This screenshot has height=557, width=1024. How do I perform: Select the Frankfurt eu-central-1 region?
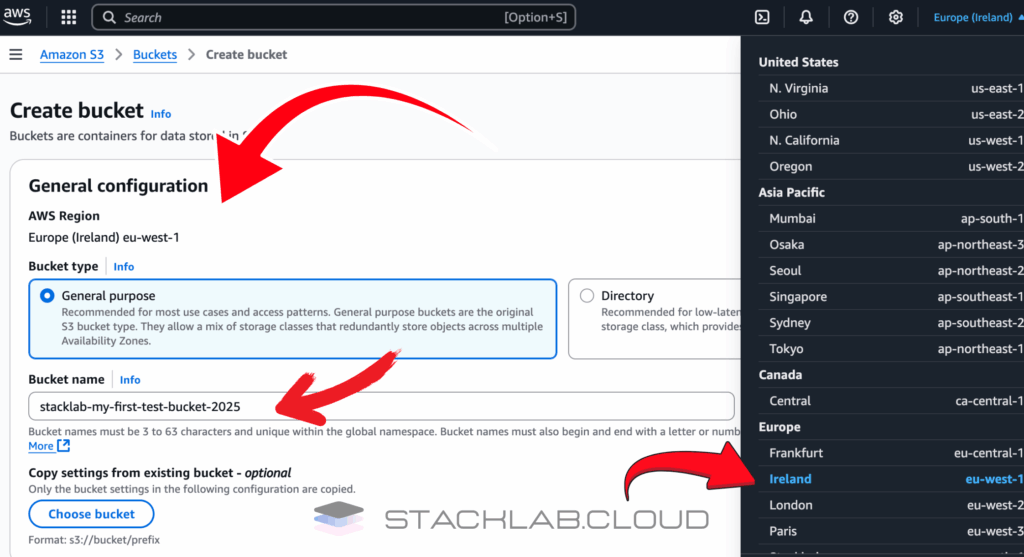891,453
